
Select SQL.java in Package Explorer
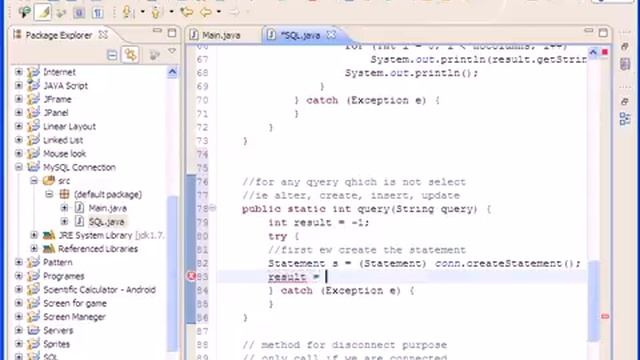click(x=107, y=222)
